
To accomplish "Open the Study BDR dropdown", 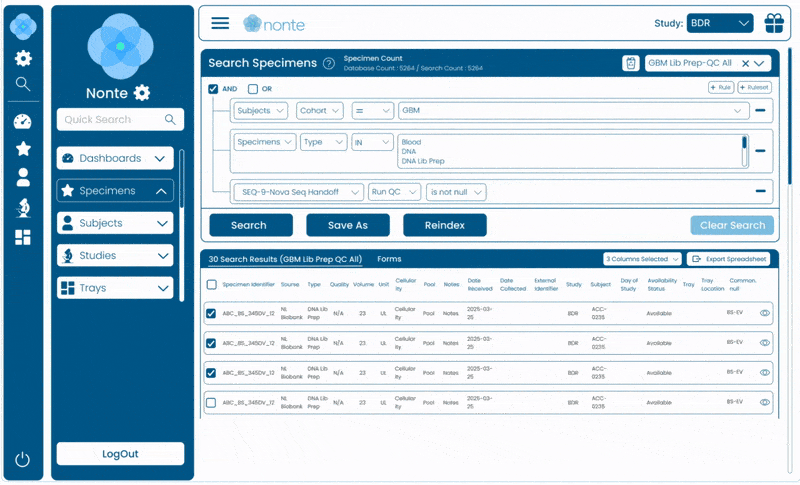I will pos(719,23).
